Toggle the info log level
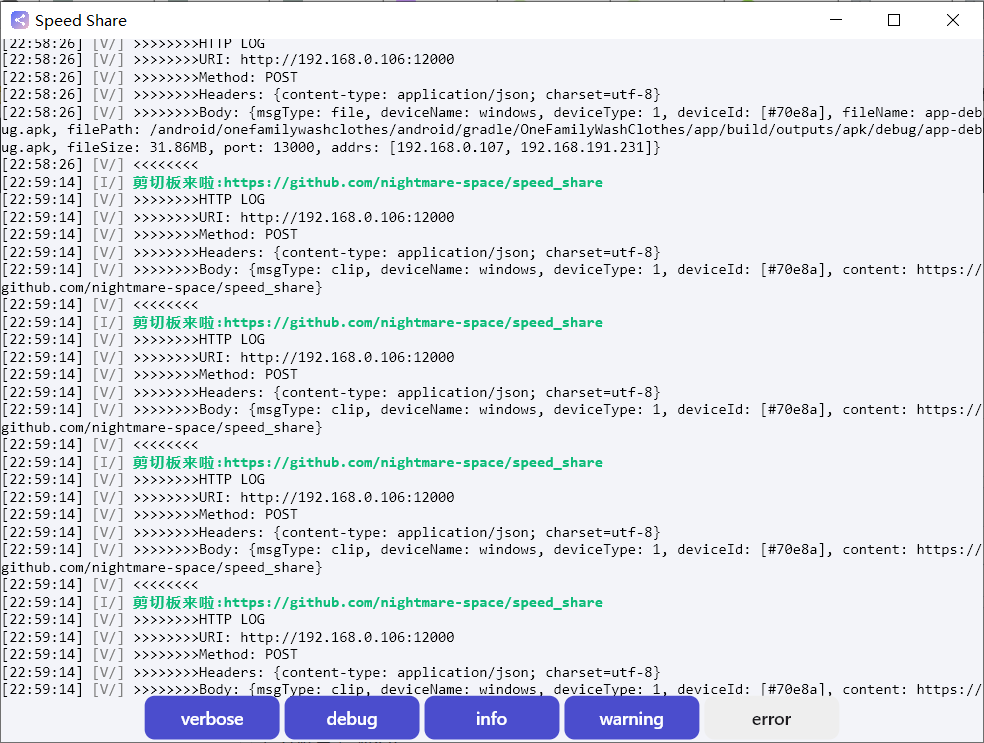Viewport: 984px width, 743px height. point(491,718)
